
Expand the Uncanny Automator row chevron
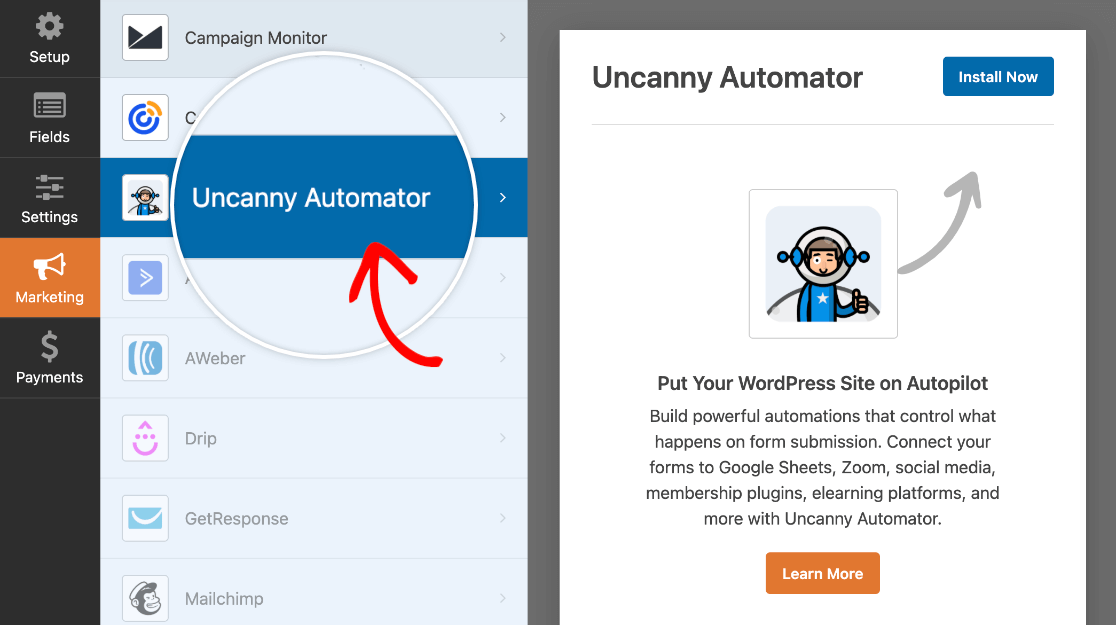(502, 197)
